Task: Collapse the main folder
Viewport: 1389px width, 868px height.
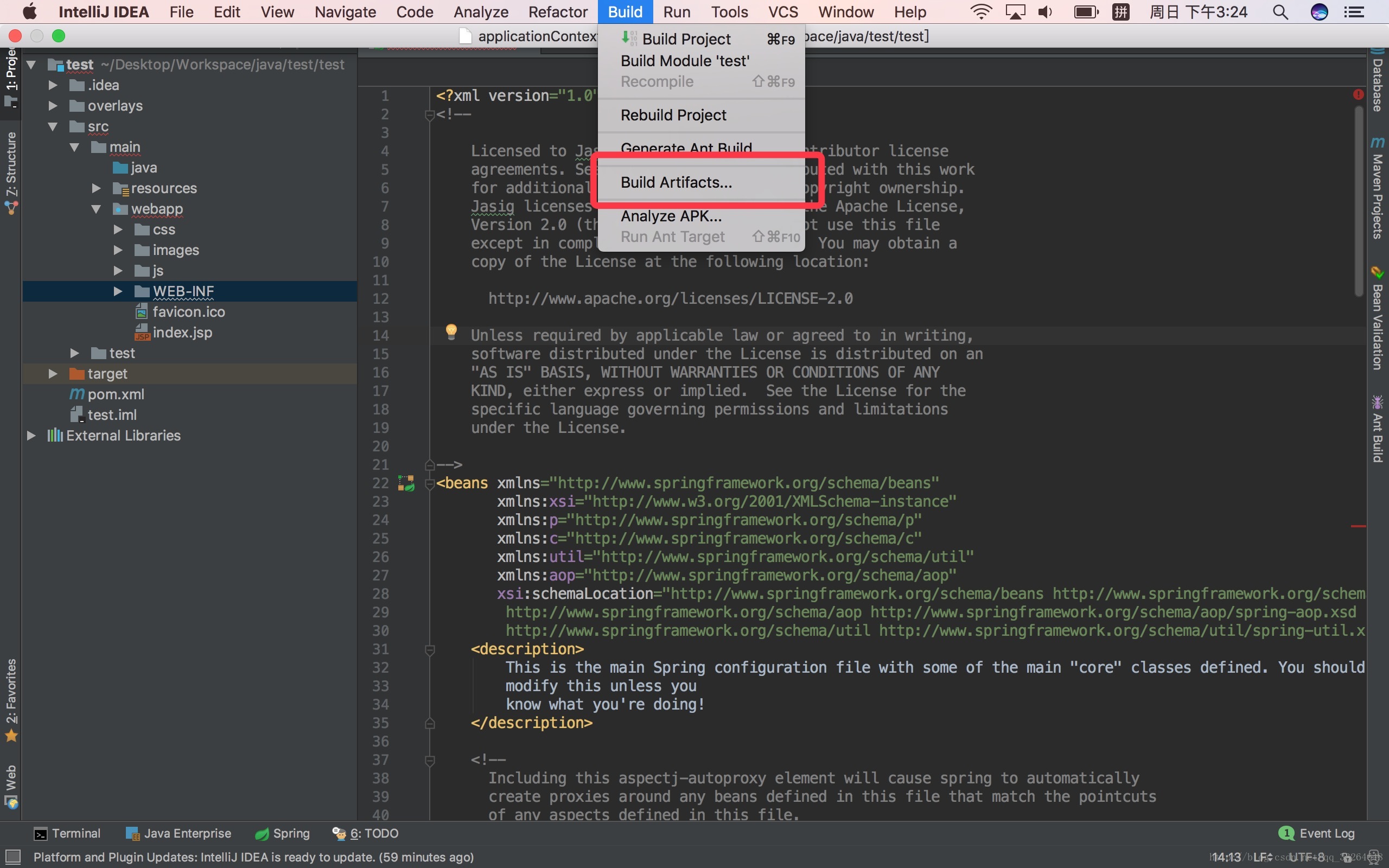Action: click(74, 147)
